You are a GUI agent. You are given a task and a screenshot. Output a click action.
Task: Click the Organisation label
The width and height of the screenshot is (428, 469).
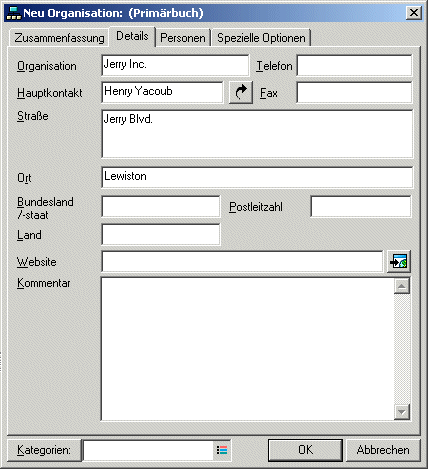47,66
